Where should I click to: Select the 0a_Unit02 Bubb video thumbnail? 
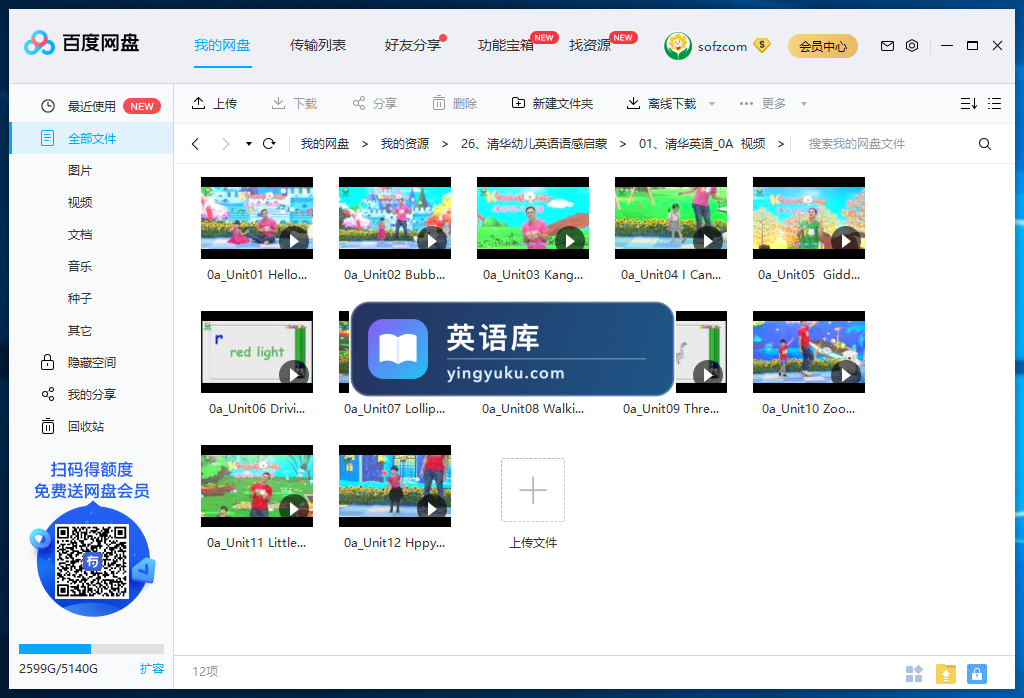pyautogui.click(x=395, y=218)
